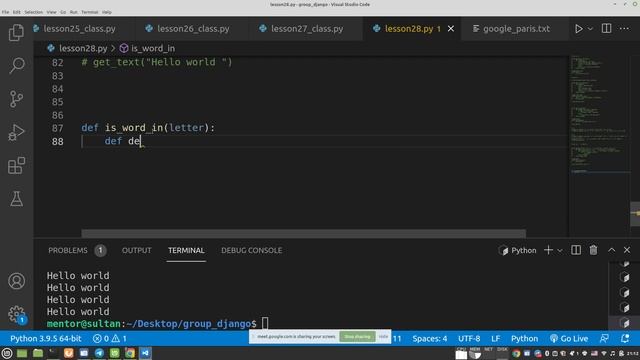Open the Terminal menu
This screenshot has width=640, height=360.
89,12
